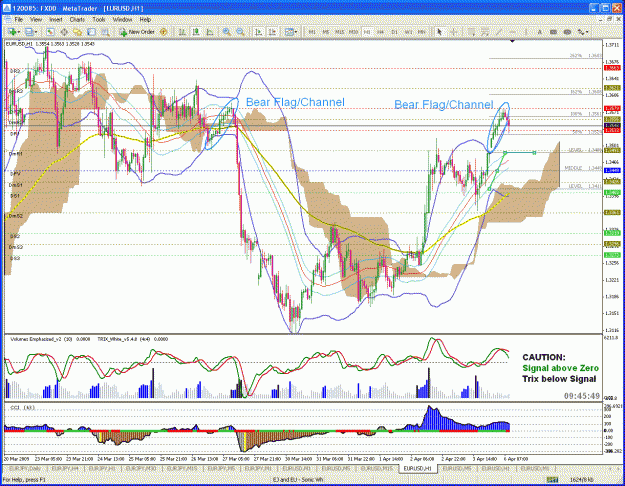Open the Data Window icon
625x486 pixels.
[x=64, y=32]
